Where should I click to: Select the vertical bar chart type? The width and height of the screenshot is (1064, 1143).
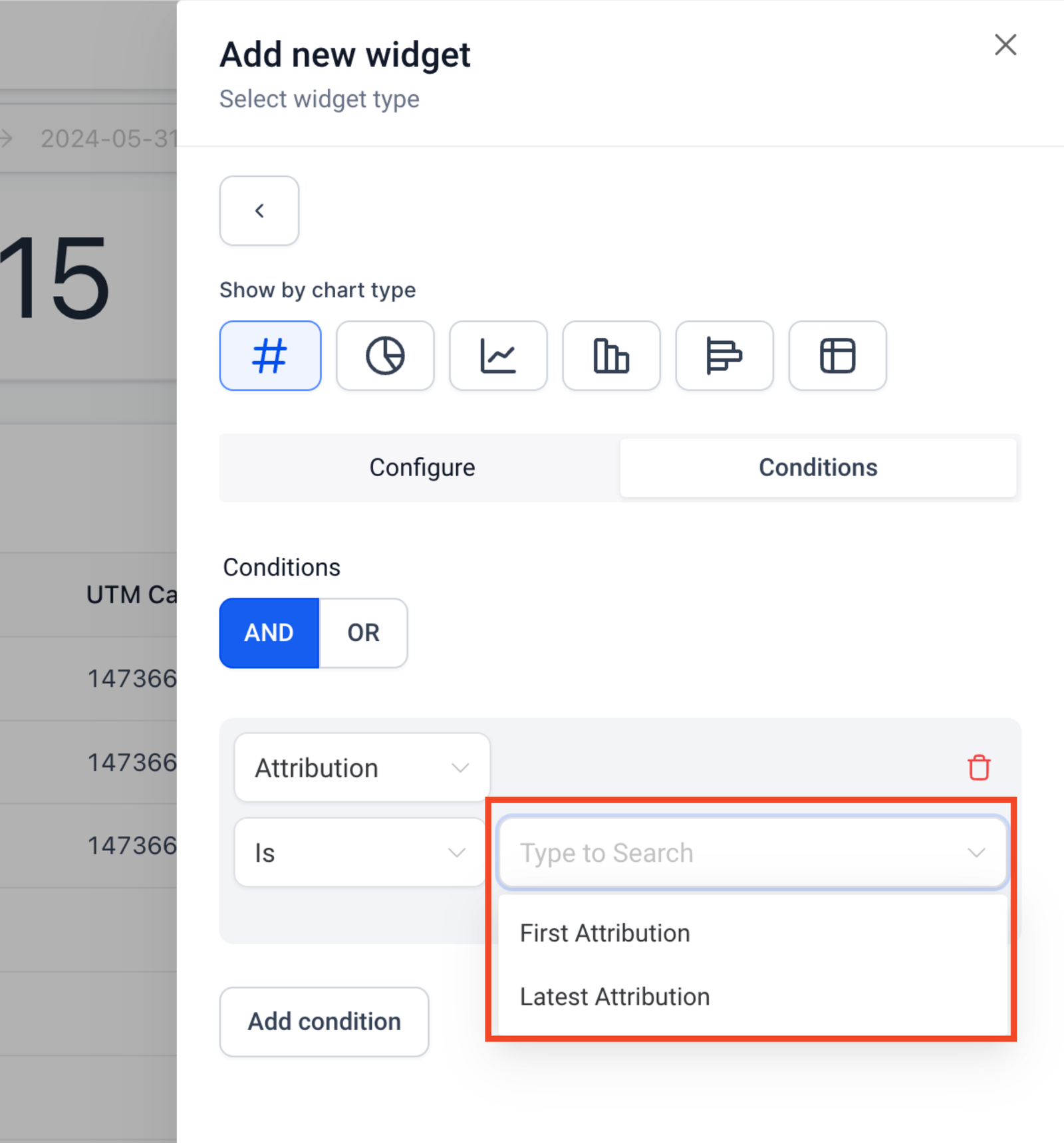(611, 356)
